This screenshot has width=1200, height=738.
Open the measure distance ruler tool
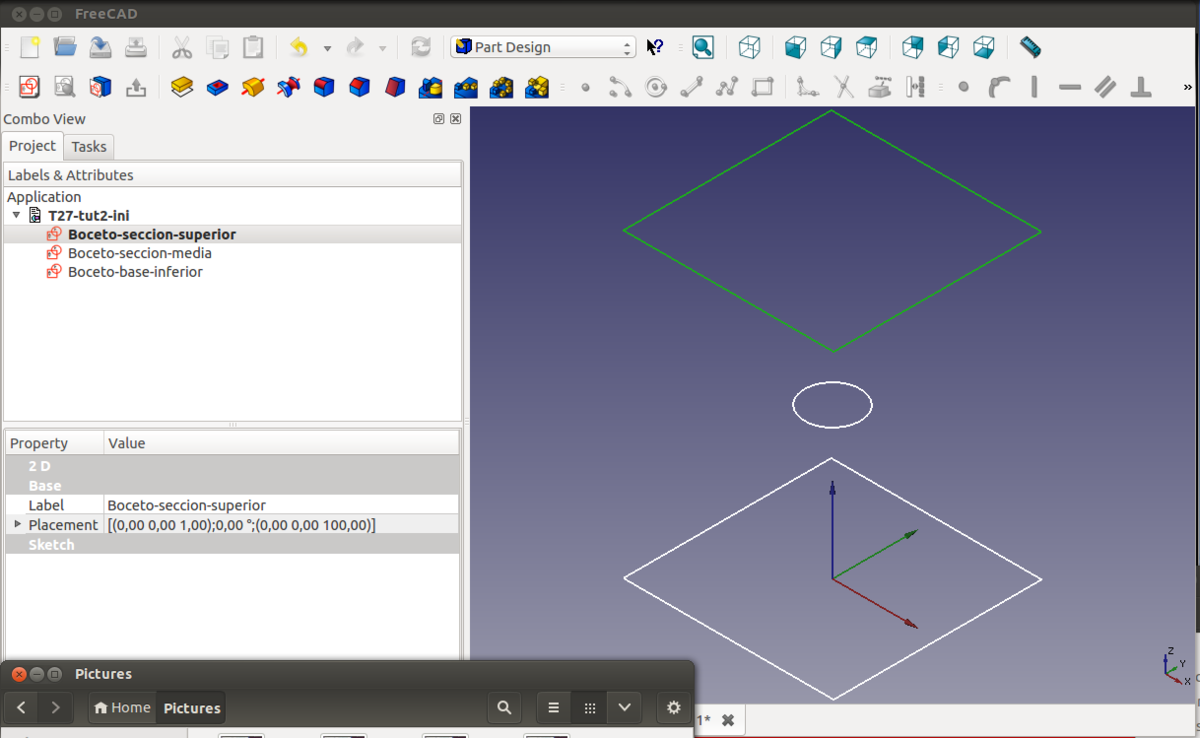[1030, 47]
